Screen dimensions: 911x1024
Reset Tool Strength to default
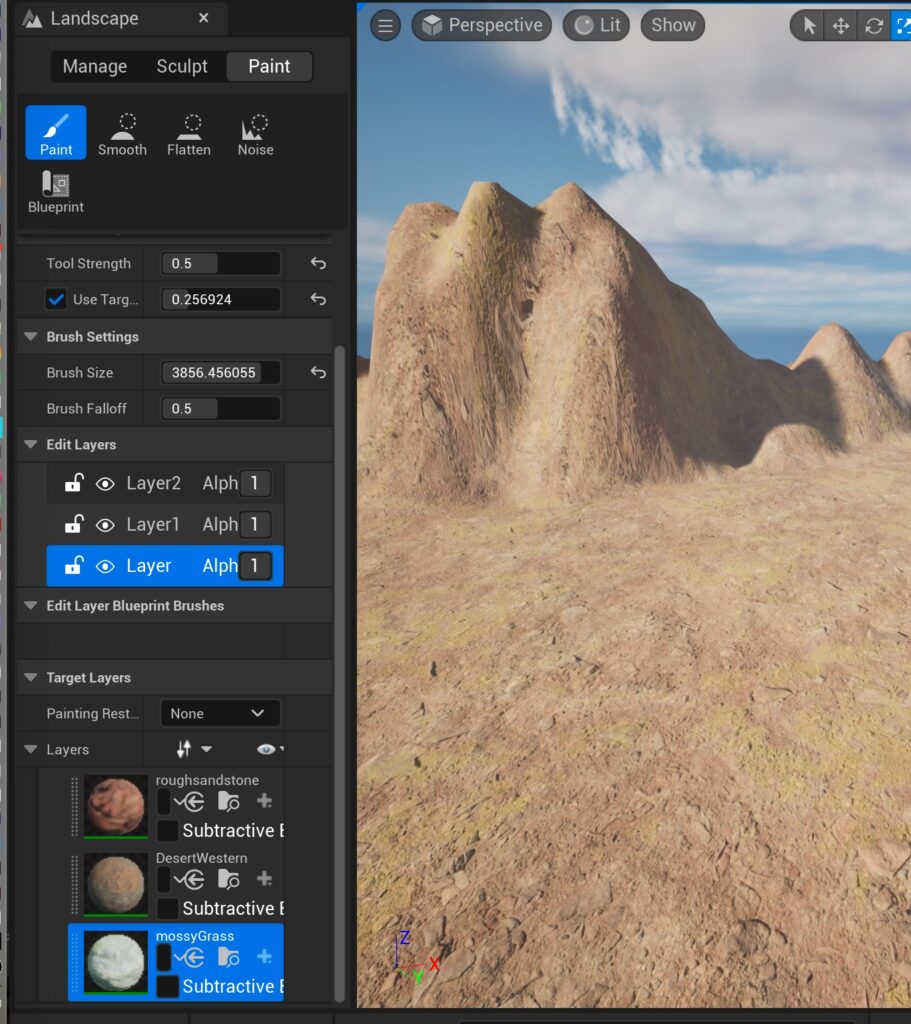(318, 264)
